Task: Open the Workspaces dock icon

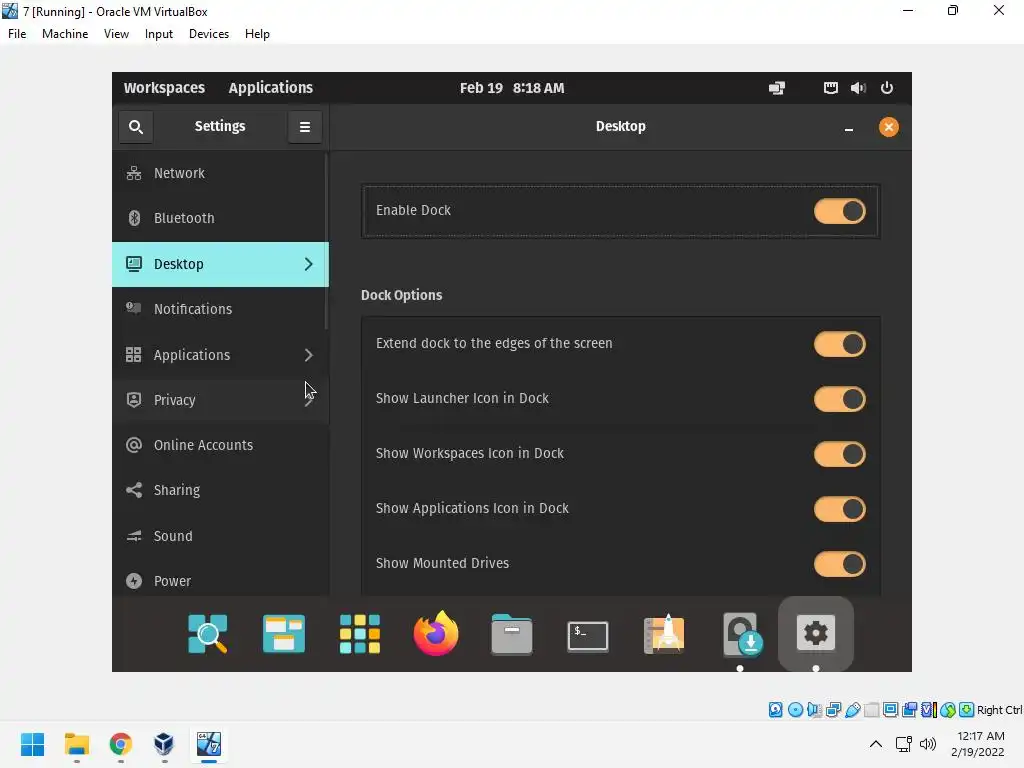Action: (x=283, y=633)
